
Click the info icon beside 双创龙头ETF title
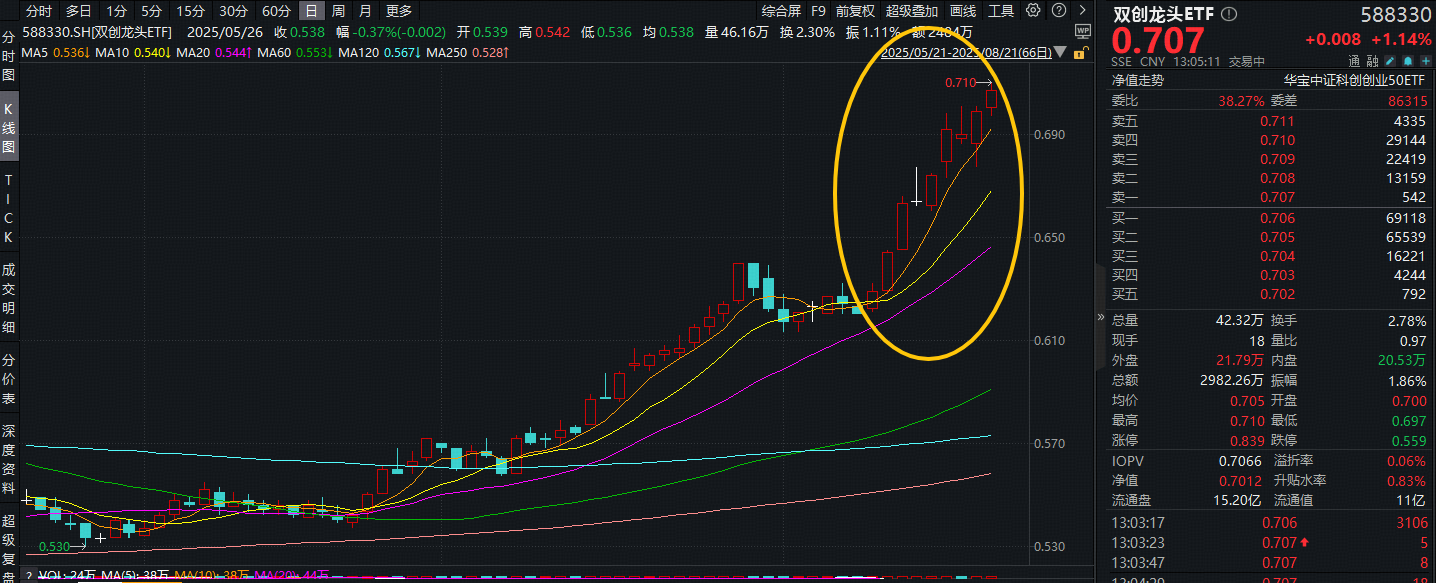[x=1229, y=15]
